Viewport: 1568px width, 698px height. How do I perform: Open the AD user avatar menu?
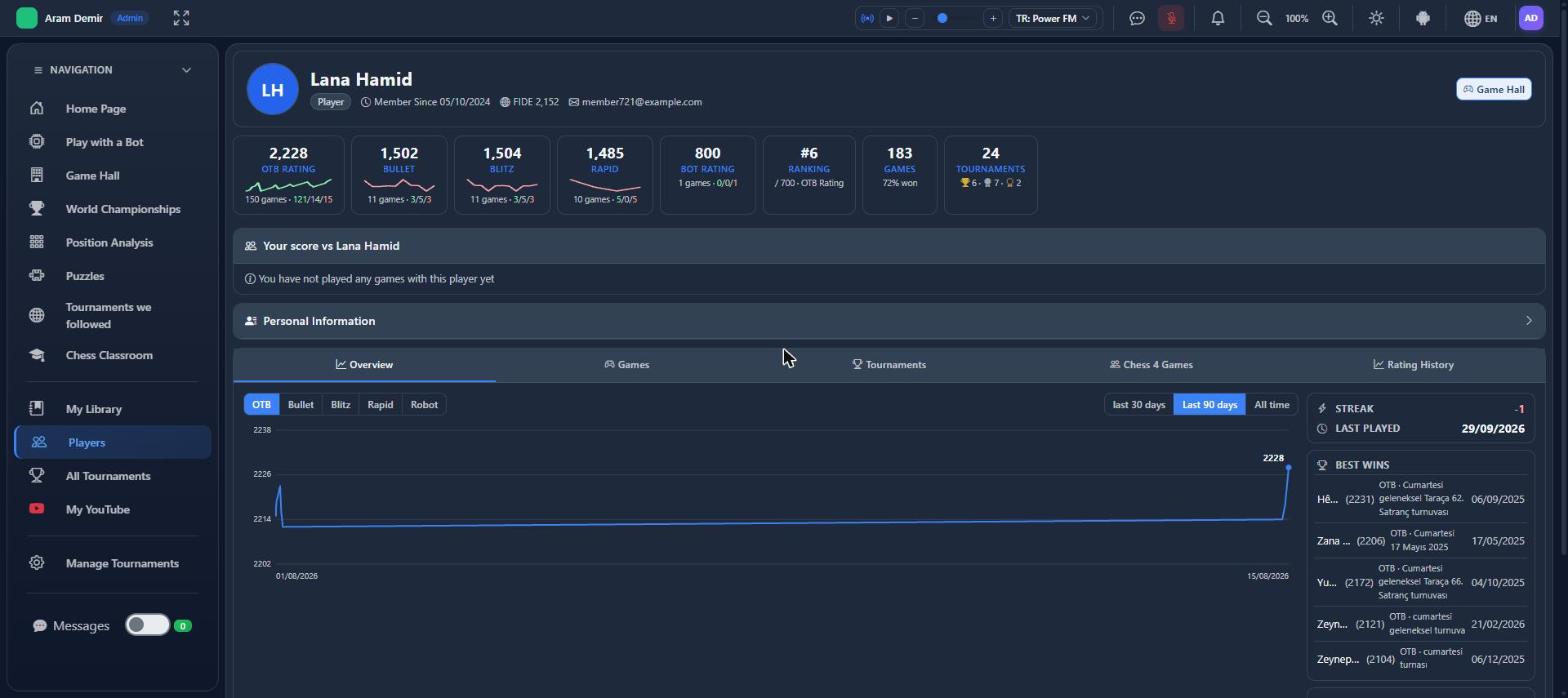click(1531, 18)
